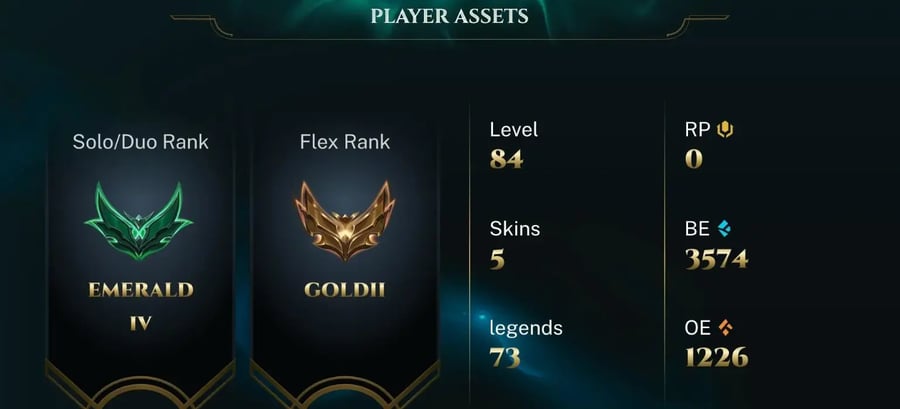
Task: Select the Solo/Duo Rank banner label
Action: click(141, 142)
